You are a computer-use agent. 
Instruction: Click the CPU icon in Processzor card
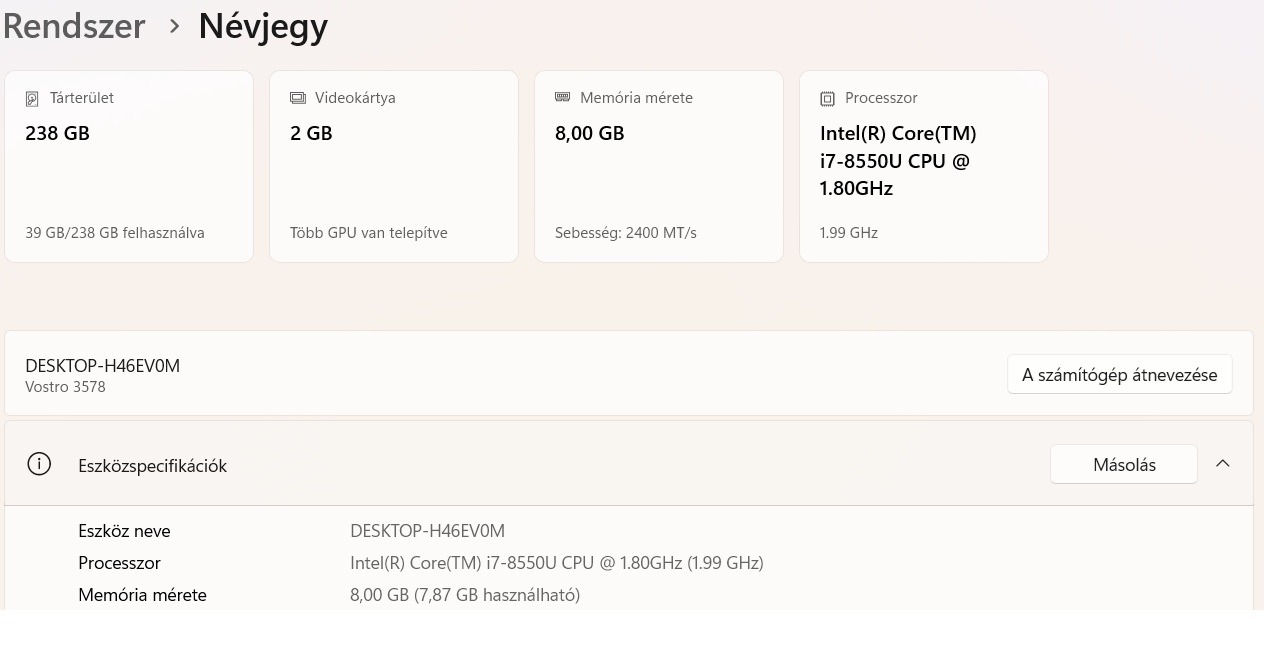pyautogui.click(x=827, y=98)
